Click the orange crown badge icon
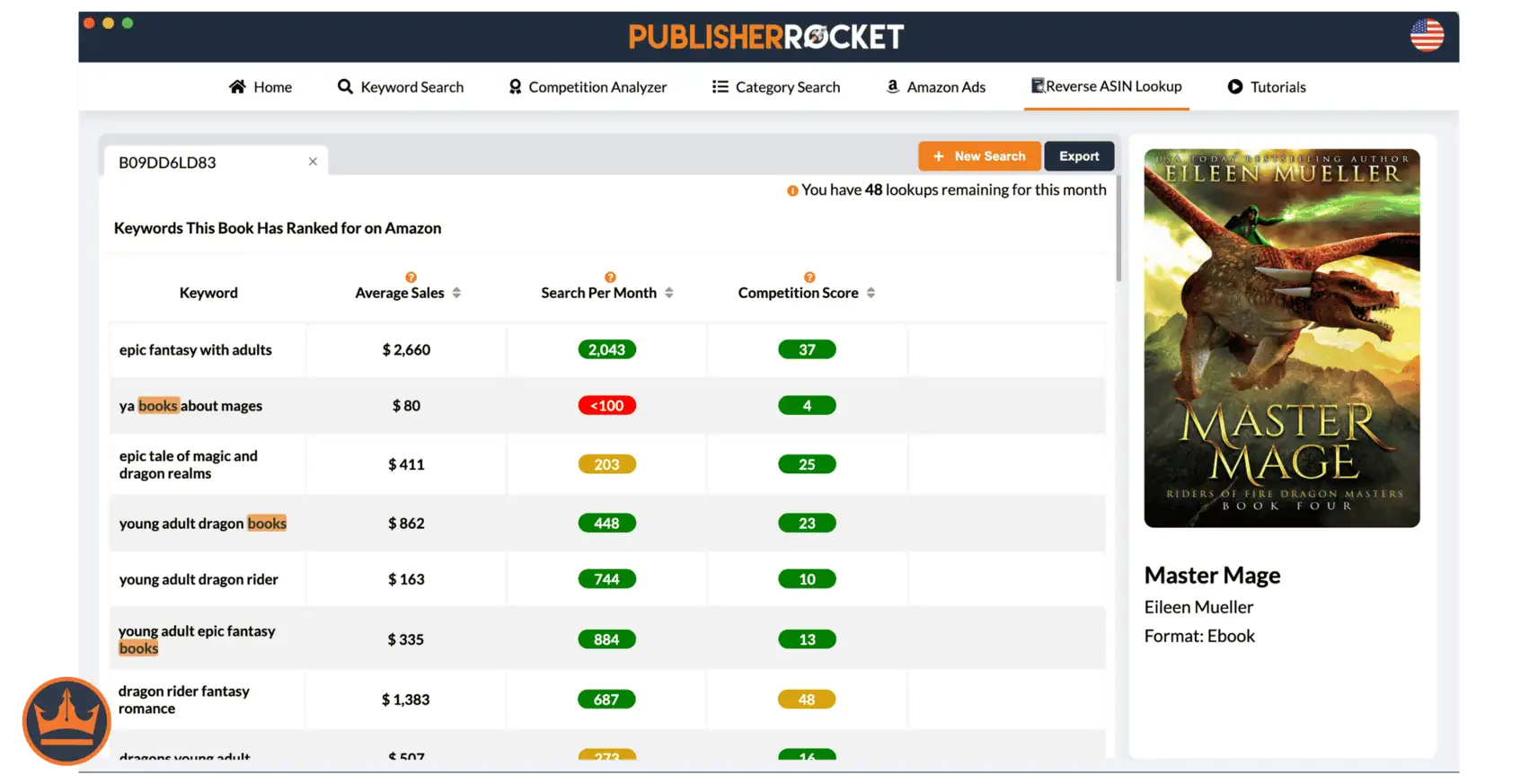The width and height of the screenshot is (1538, 784). pyautogui.click(x=66, y=721)
